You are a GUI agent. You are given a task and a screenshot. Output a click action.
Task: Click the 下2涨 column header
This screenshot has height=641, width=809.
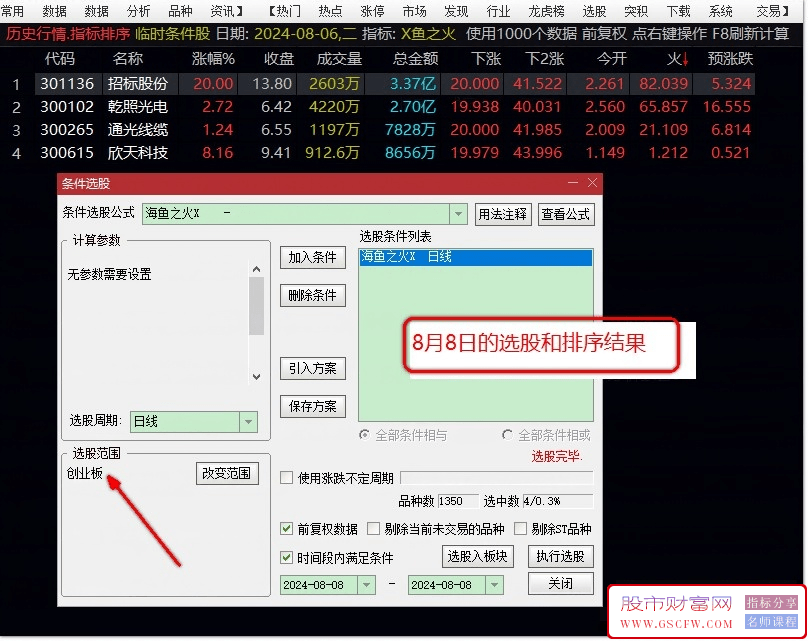tap(545, 59)
